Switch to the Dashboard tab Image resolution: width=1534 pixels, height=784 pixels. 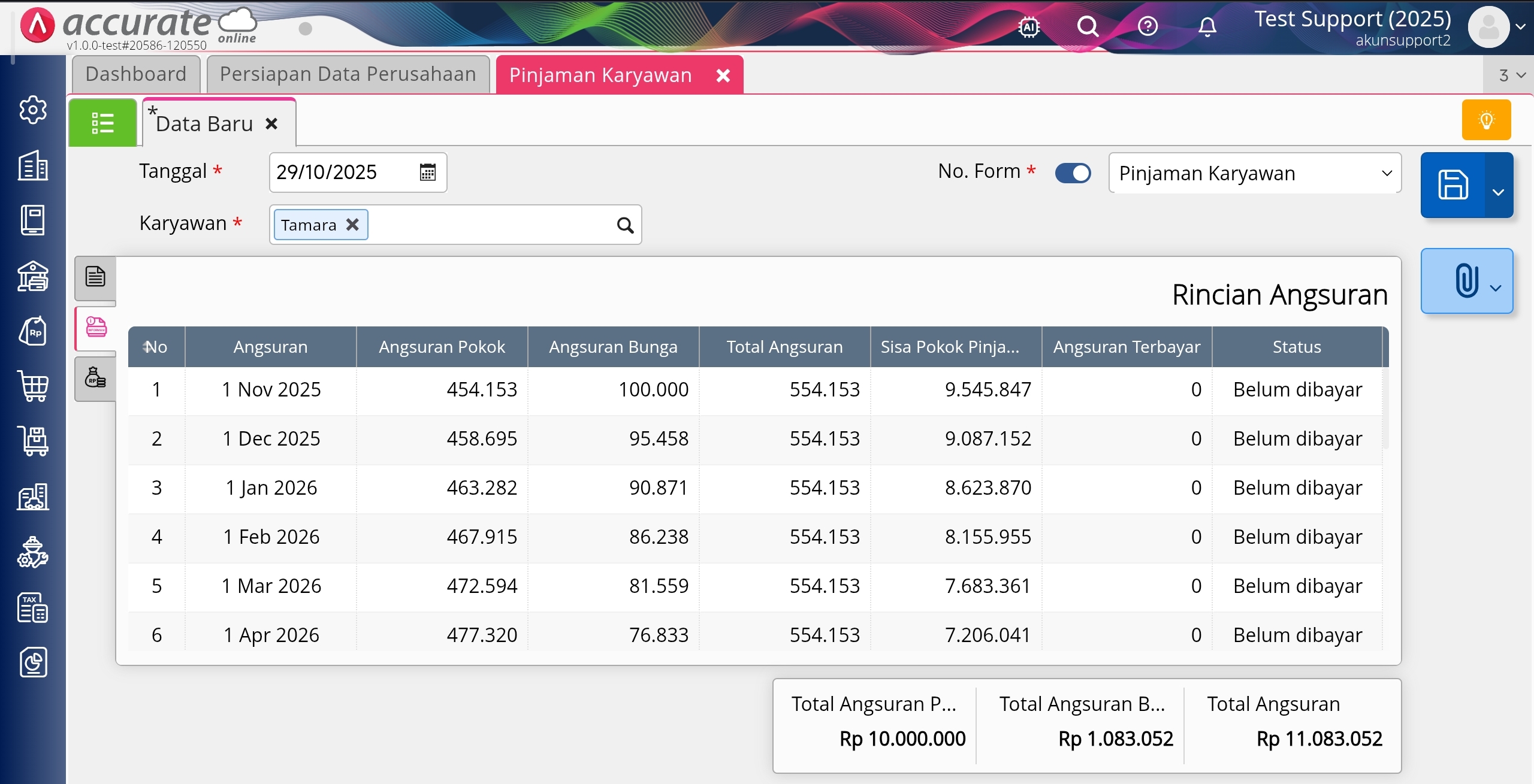click(136, 74)
